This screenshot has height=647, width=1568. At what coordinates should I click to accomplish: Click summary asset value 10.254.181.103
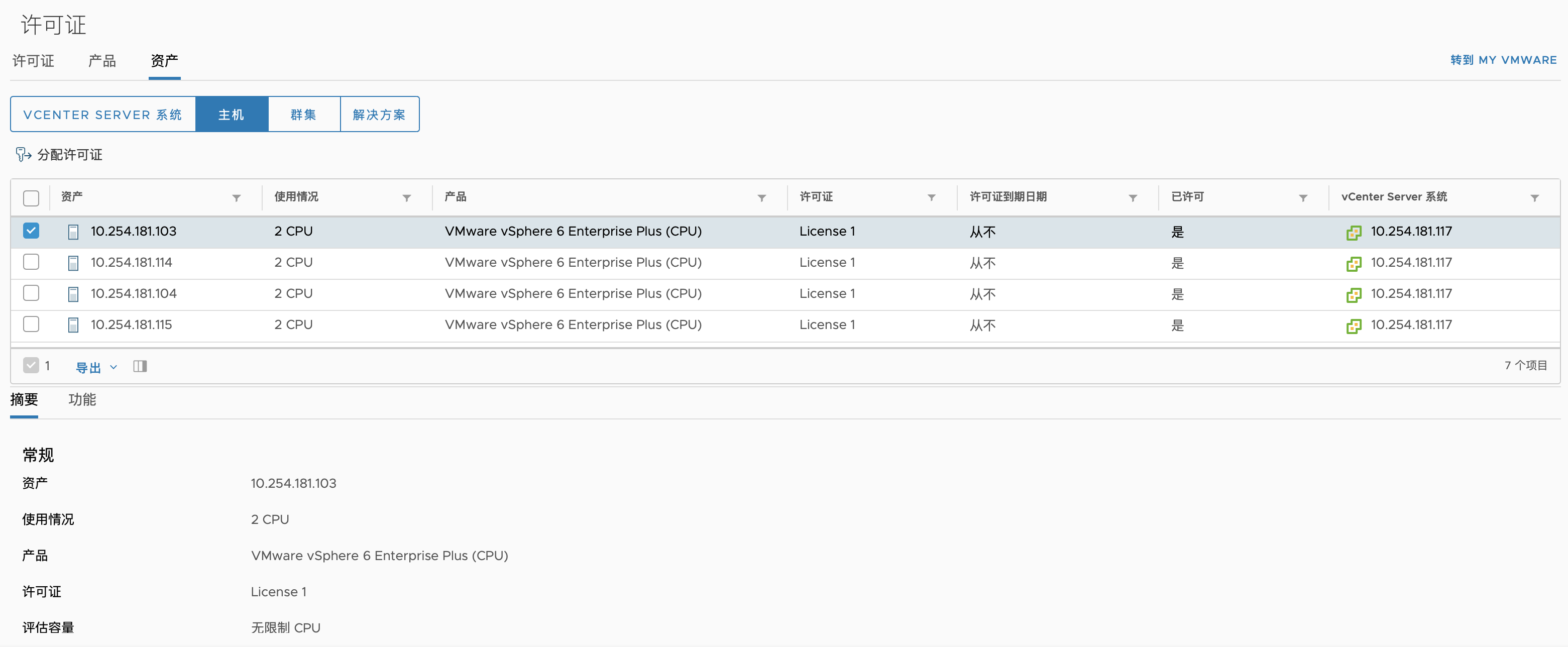[x=293, y=483]
